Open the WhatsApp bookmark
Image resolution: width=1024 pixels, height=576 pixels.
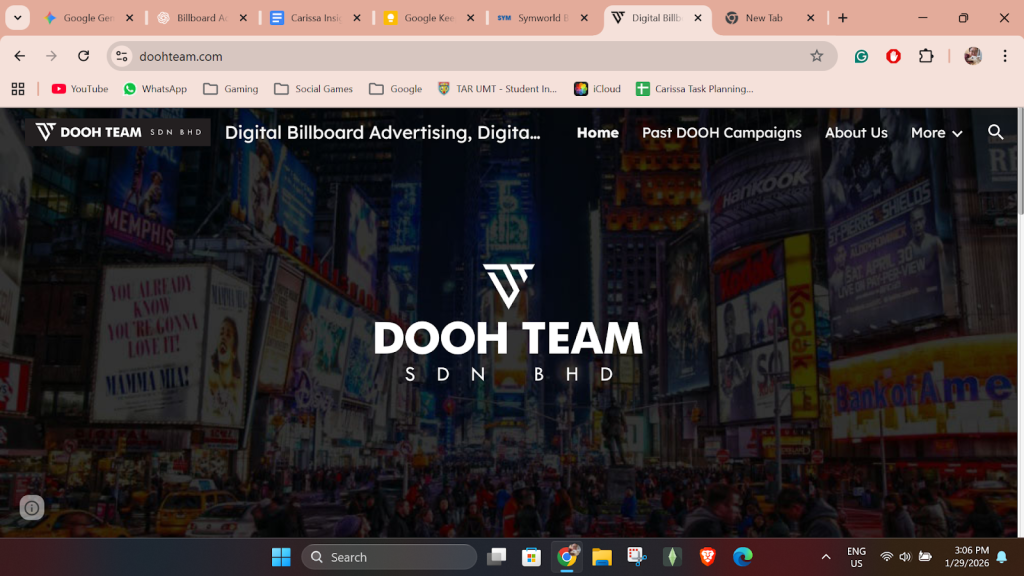coord(155,89)
